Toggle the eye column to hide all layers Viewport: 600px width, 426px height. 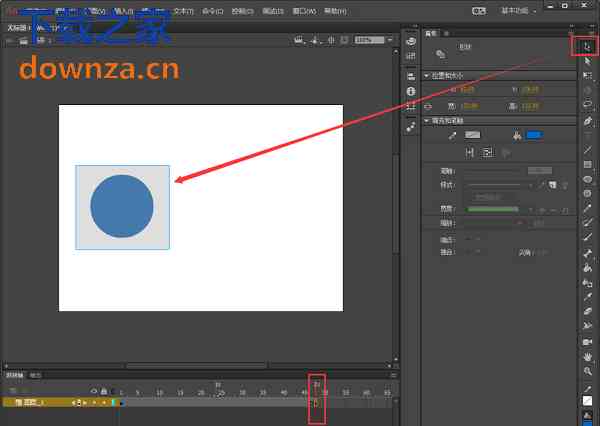pyautogui.click(x=94, y=392)
